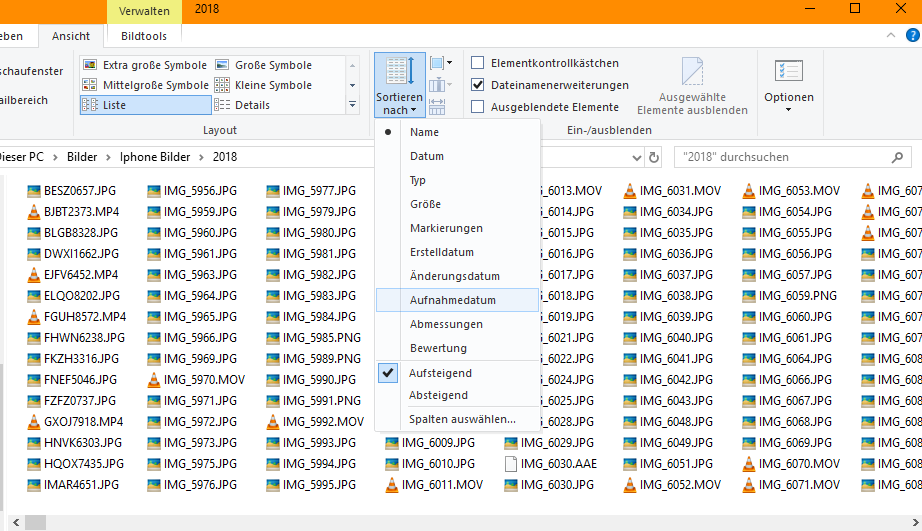The height and width of the screenshot is (531, 922).
Task: Select file GXOJ7918.MP4
Action: 76,422
